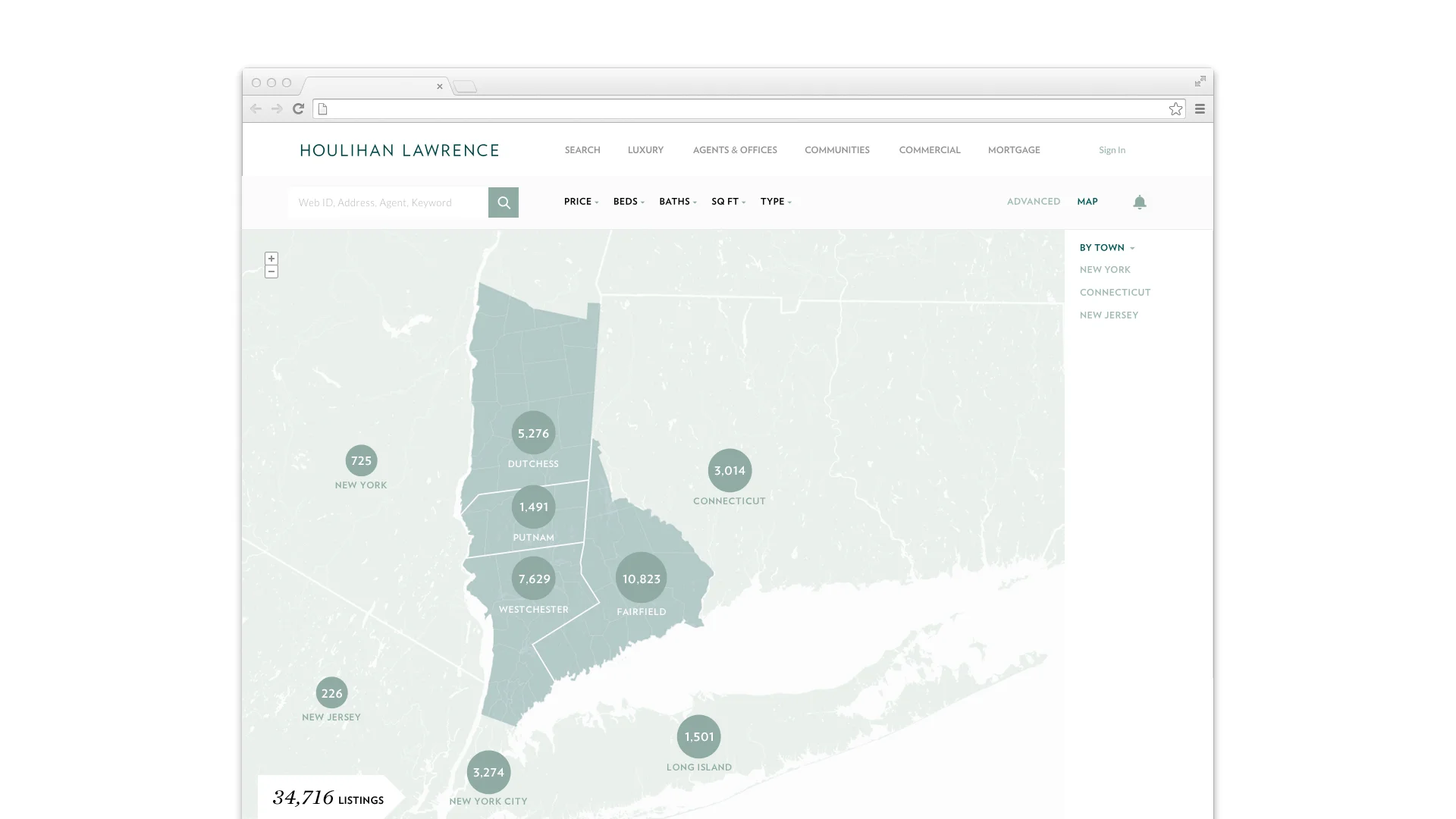
Task: Zoom out on the map
Action: pyautogui.click(x=271, y=271)
